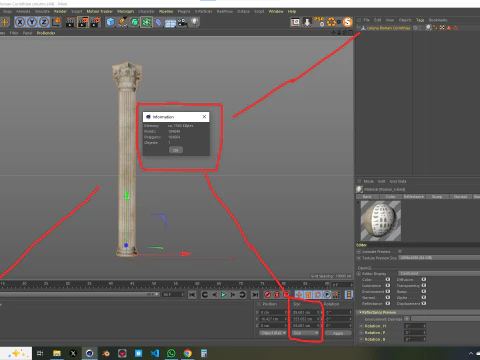Click the Position Y value field
480x360 pixels.
[273, 319]
